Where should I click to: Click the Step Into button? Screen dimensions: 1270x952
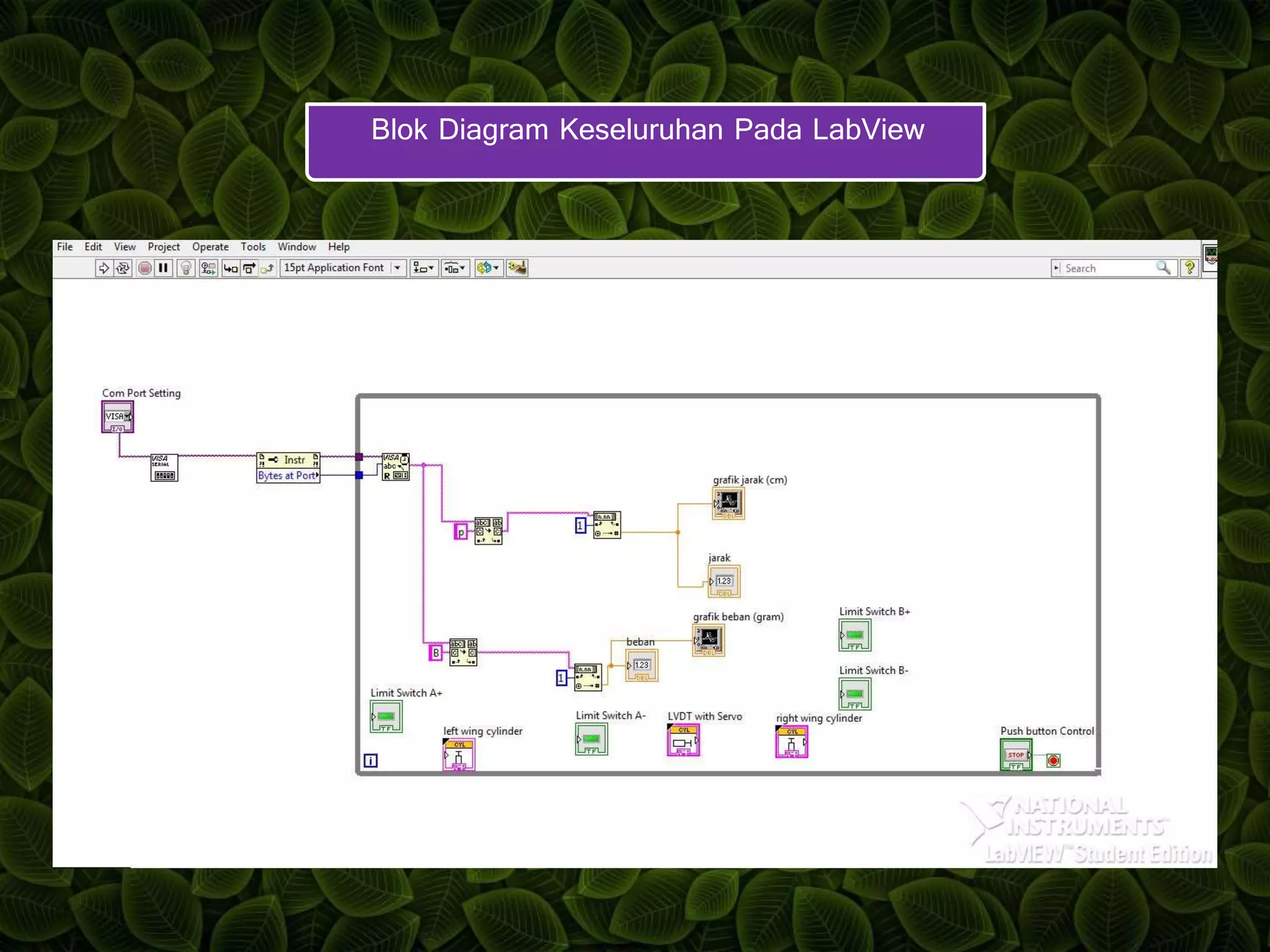click(x=230, y=268)
